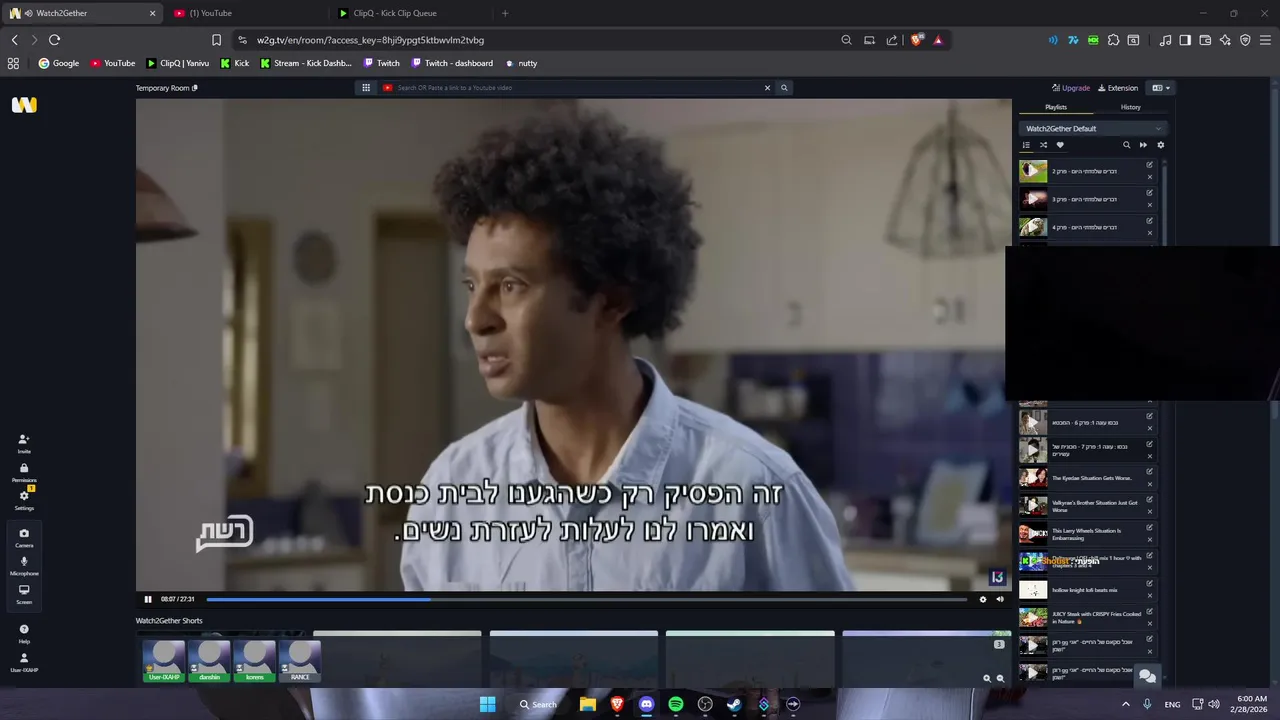Click the RANCE participant avatar
The height and width of the screenshot is (720, 1280).
point(300,661)
